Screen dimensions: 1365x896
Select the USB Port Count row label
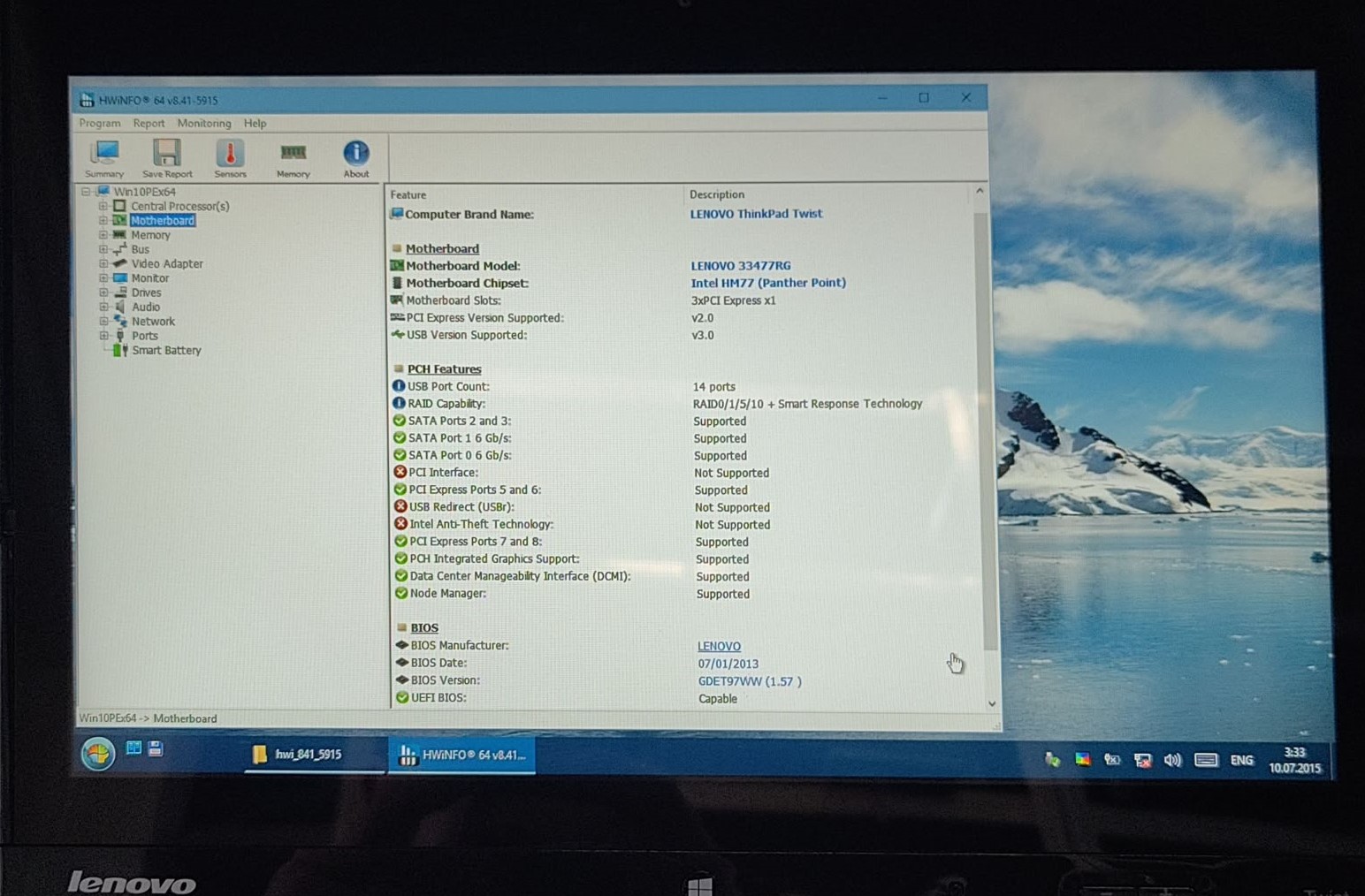[x=448, y=386]
